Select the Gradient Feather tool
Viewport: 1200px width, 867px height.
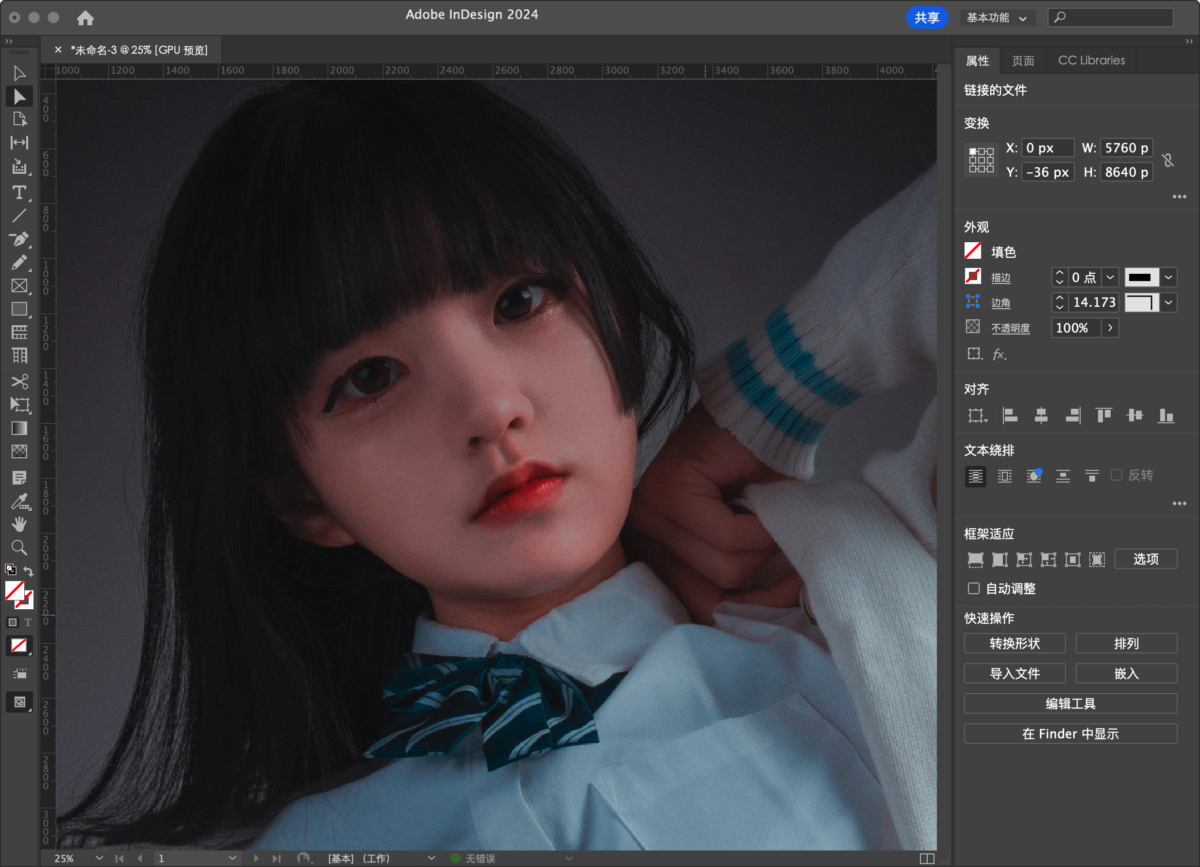(x=19, y=451)
